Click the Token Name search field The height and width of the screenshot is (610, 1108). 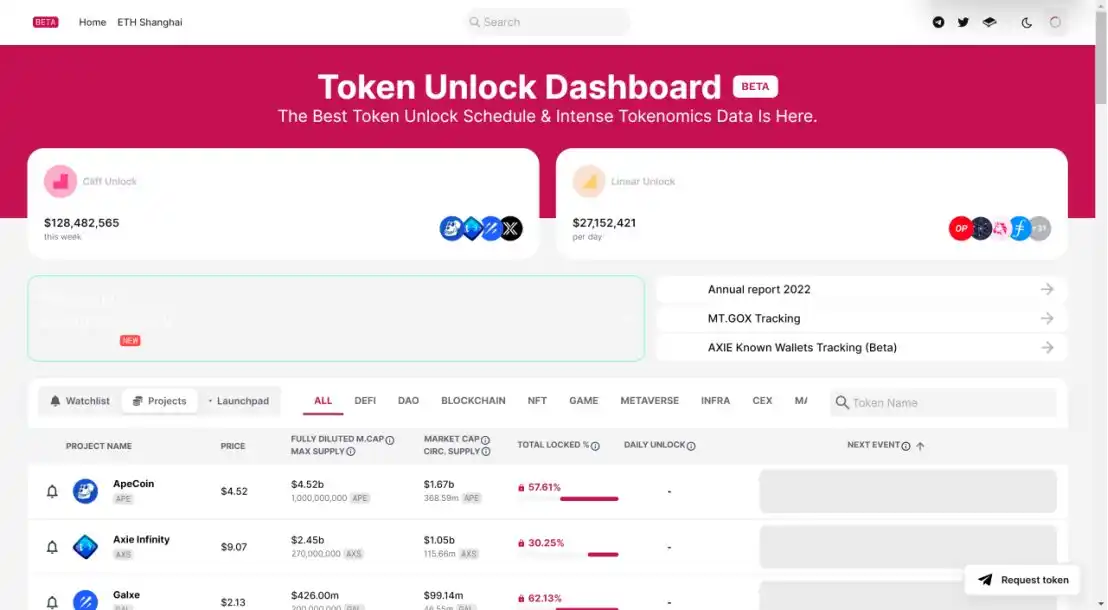pyautogui.click(x=943, y=403)
